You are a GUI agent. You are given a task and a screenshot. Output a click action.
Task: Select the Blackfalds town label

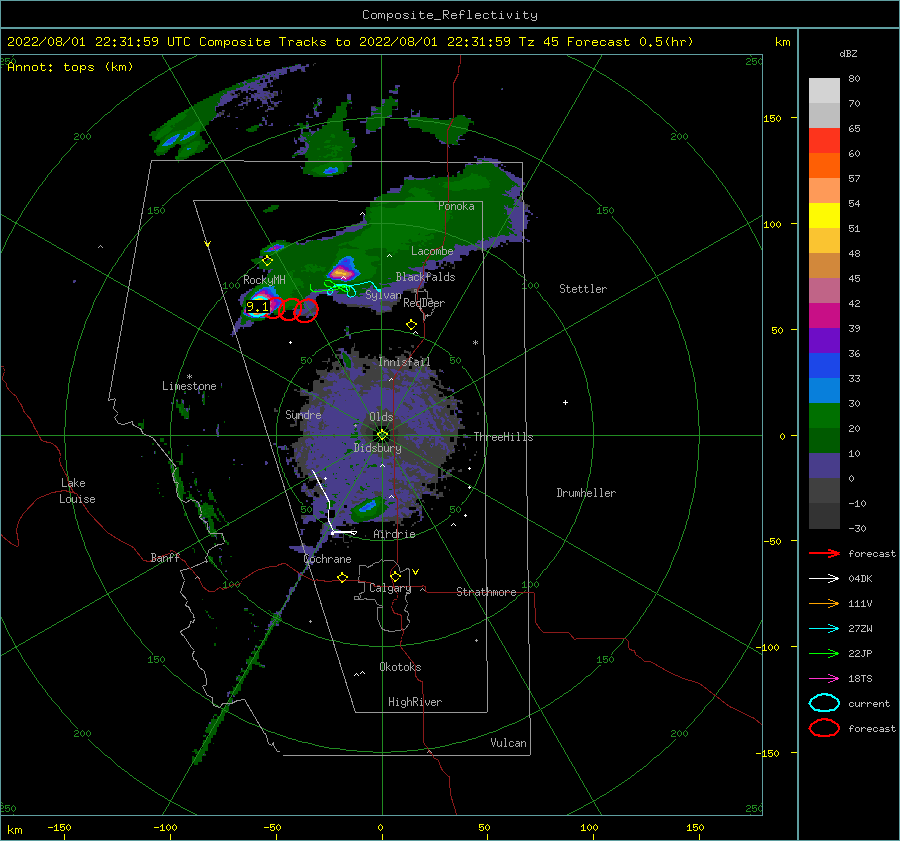(425, 277)
